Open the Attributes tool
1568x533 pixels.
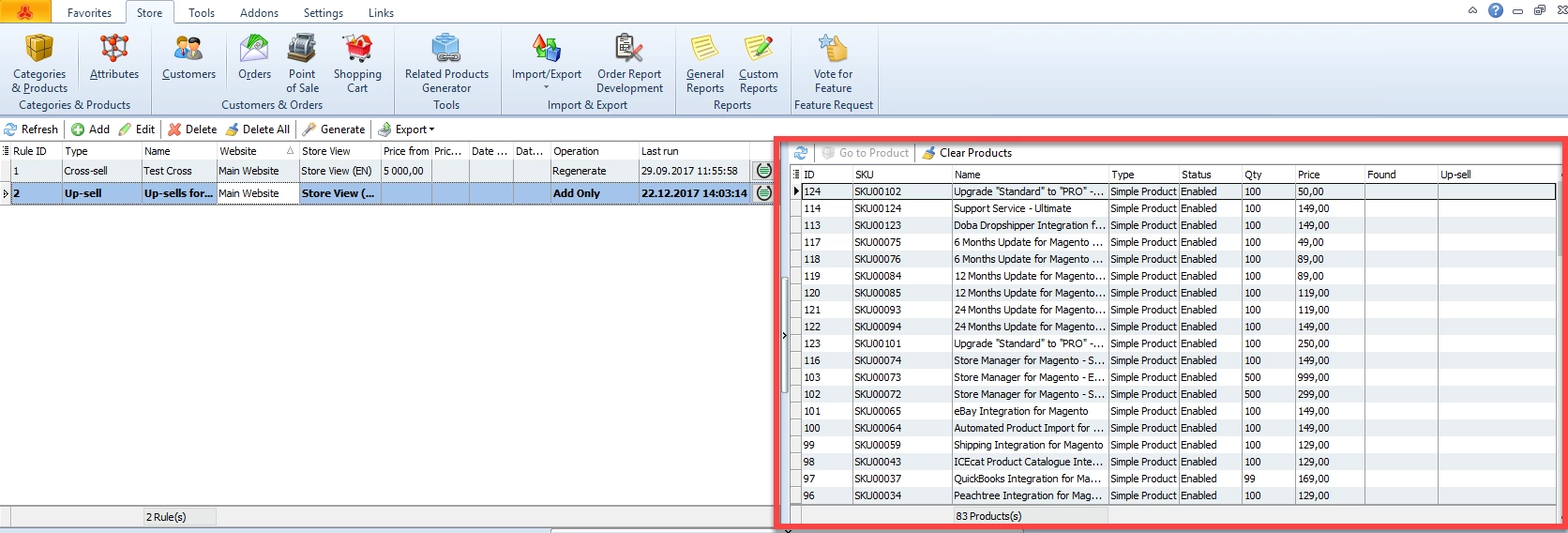(114, 56)
